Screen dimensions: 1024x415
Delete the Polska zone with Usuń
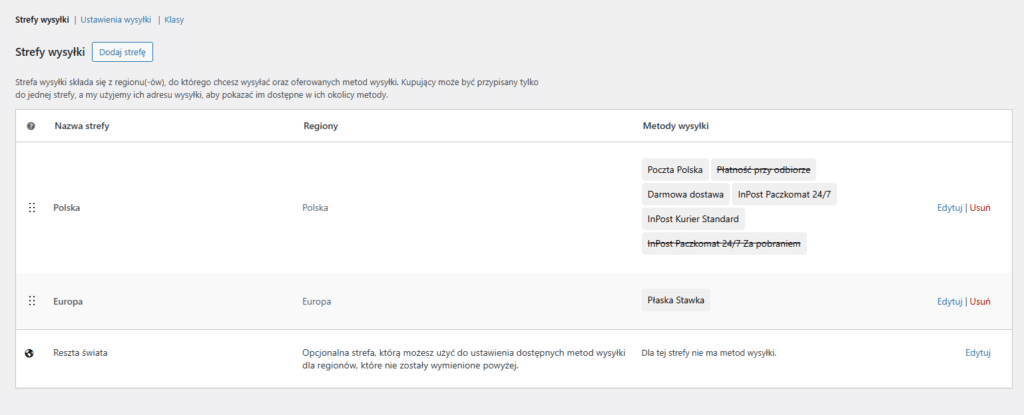(980, 208)
